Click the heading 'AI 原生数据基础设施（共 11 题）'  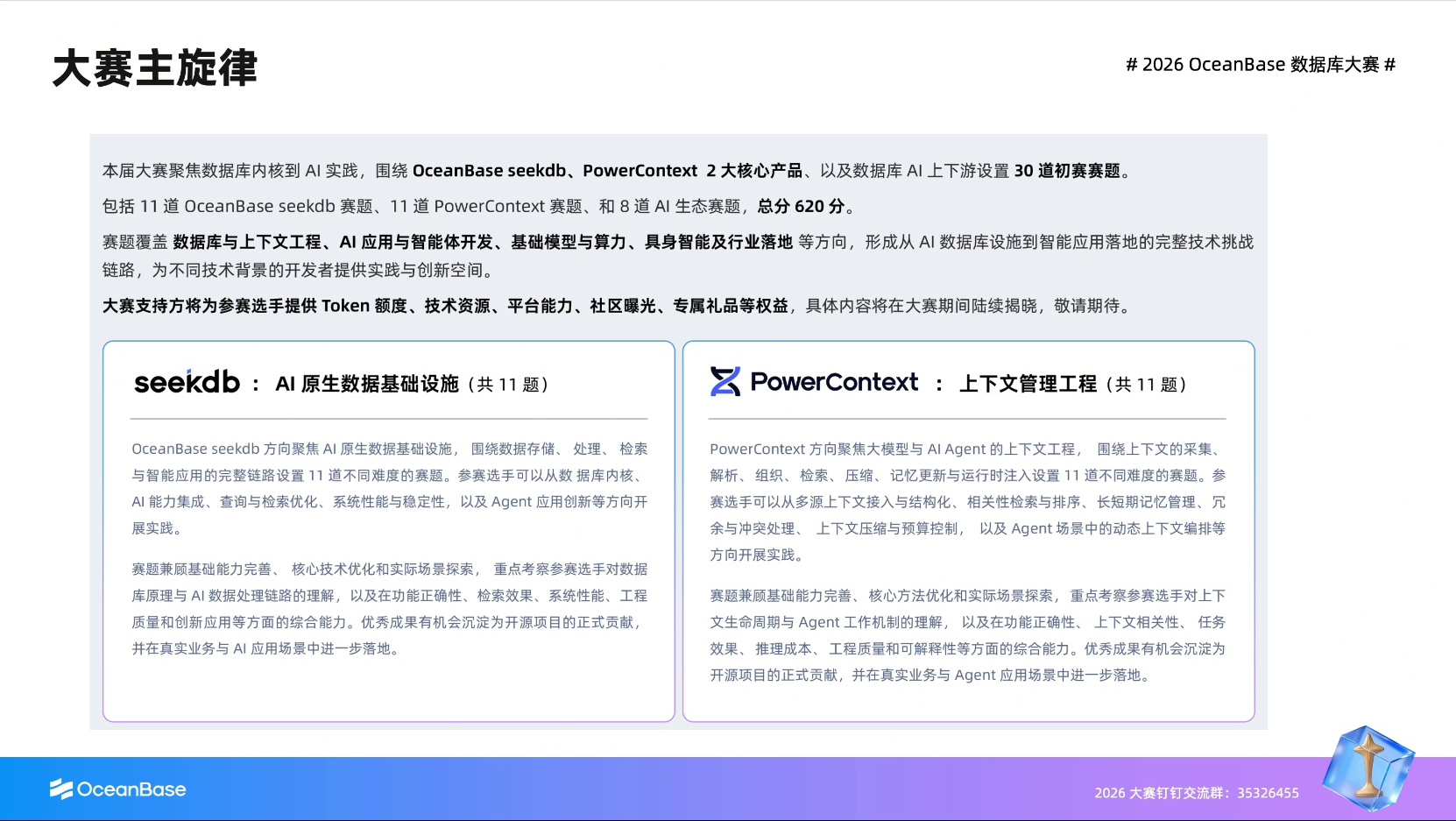413,384
